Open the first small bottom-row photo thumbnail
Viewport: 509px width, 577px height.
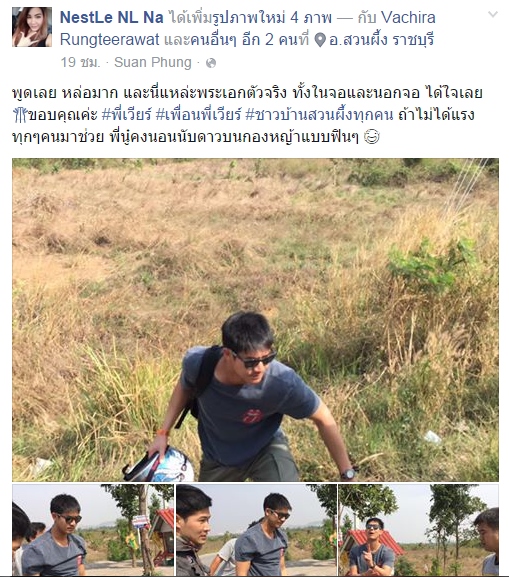93,530
